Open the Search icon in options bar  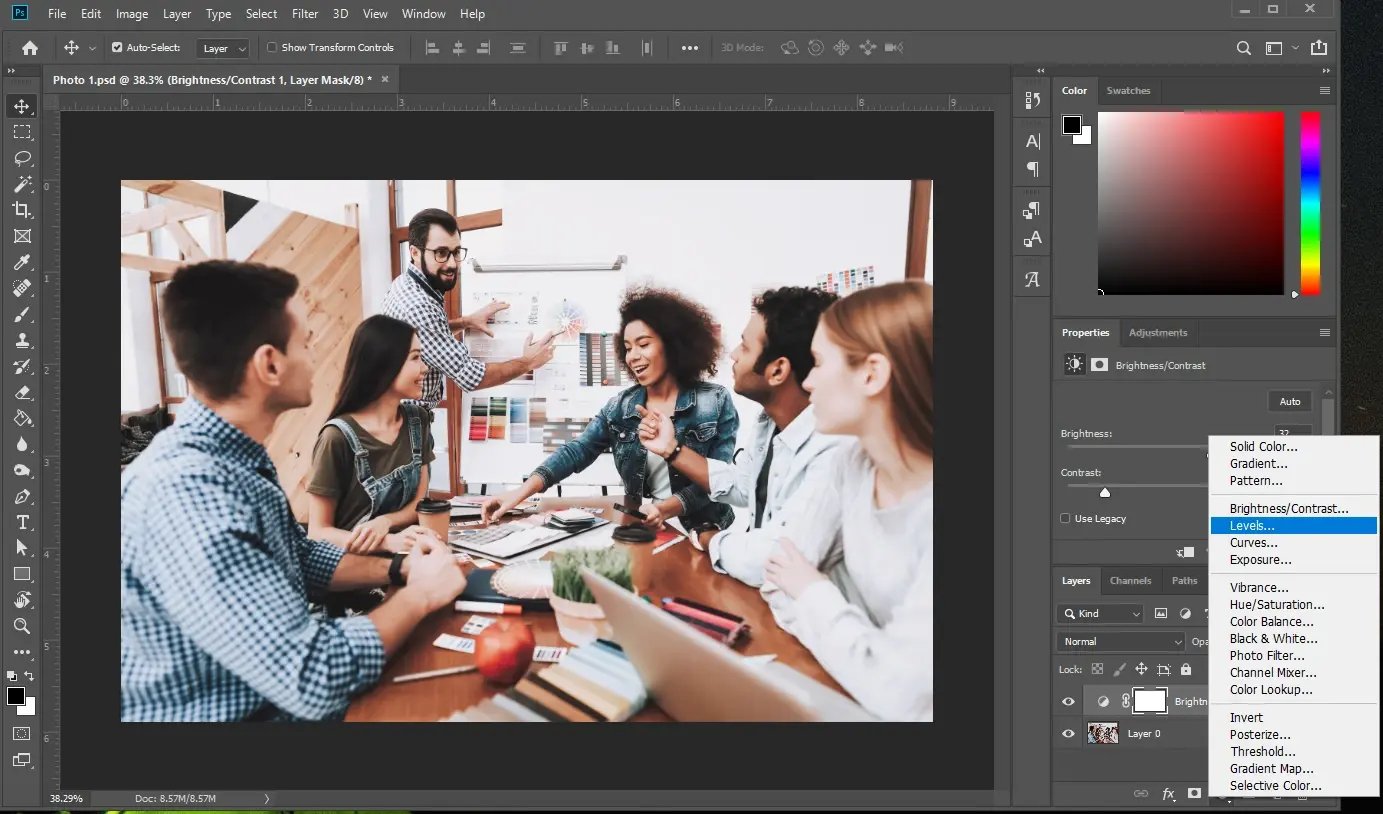1243,47
